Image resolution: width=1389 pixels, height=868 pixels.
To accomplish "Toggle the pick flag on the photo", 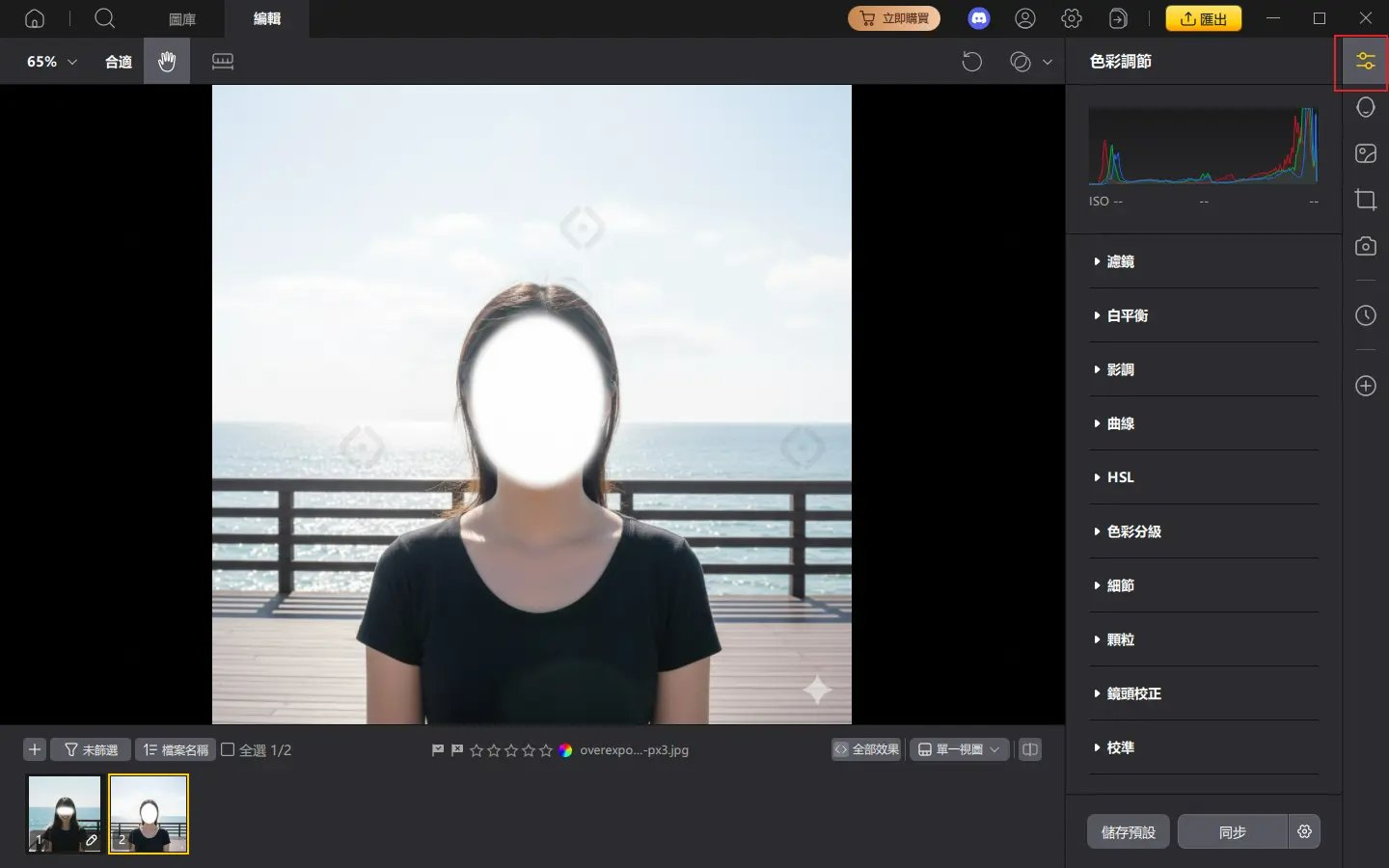I will point(438,749).
